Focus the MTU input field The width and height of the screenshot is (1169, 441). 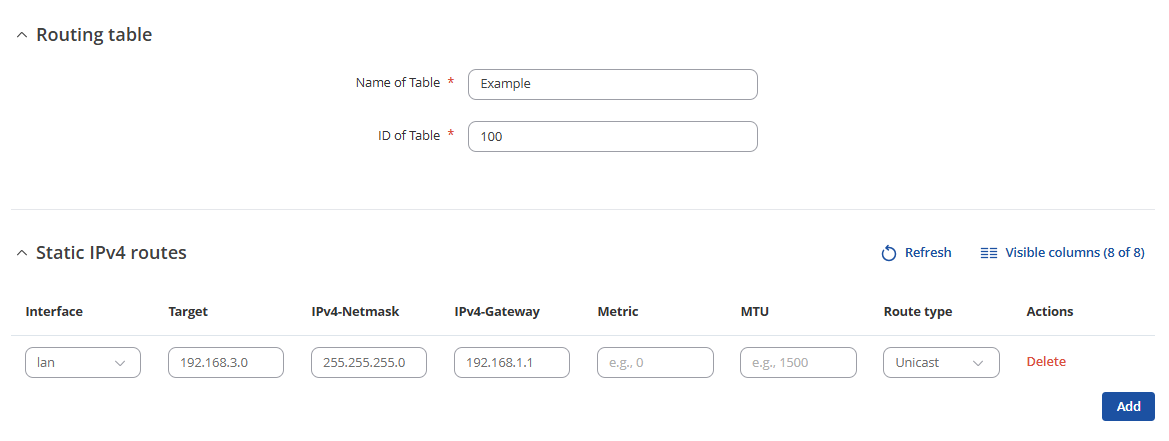pos(798,362)
